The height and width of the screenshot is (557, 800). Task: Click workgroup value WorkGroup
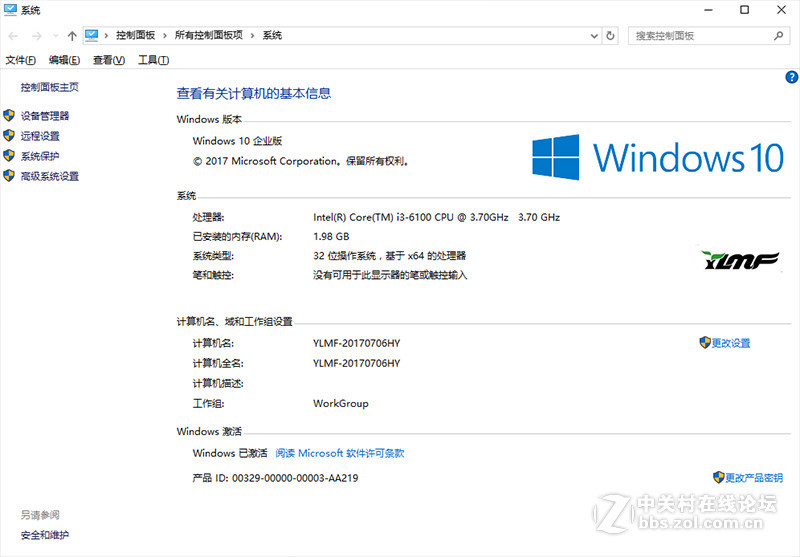point(341,403)
